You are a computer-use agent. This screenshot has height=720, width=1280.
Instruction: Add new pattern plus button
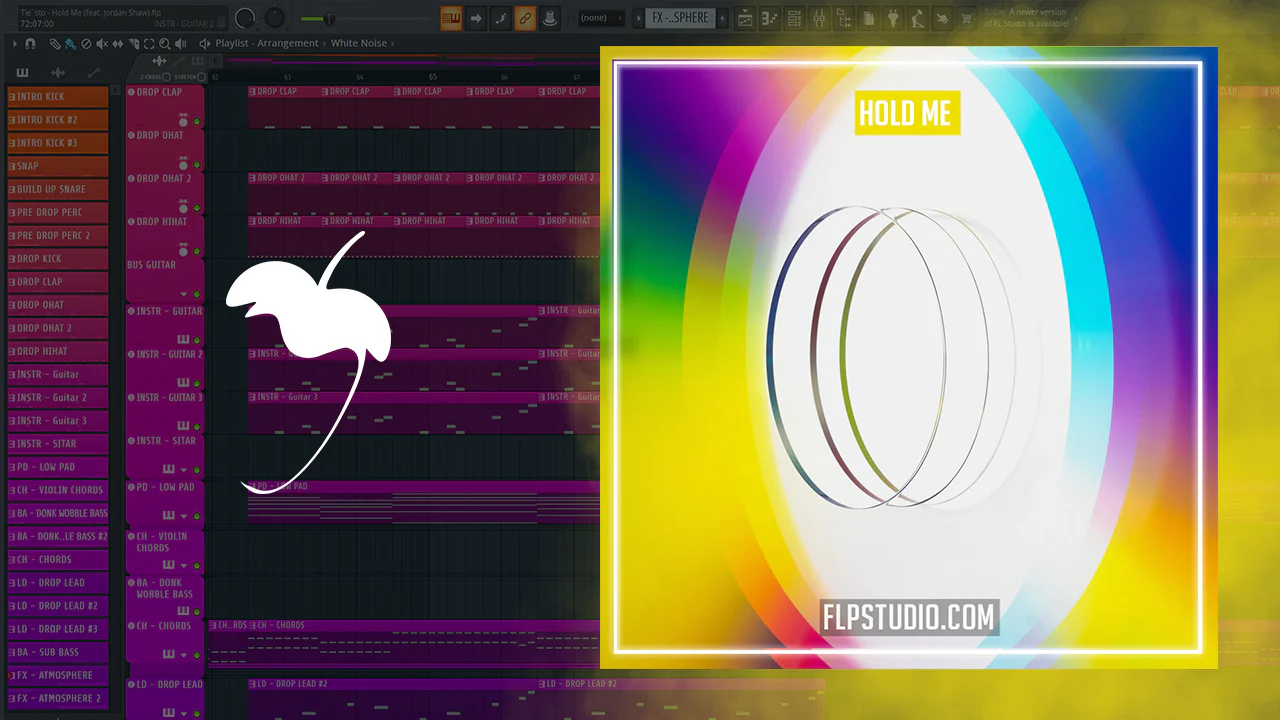[x=723, y=18]
